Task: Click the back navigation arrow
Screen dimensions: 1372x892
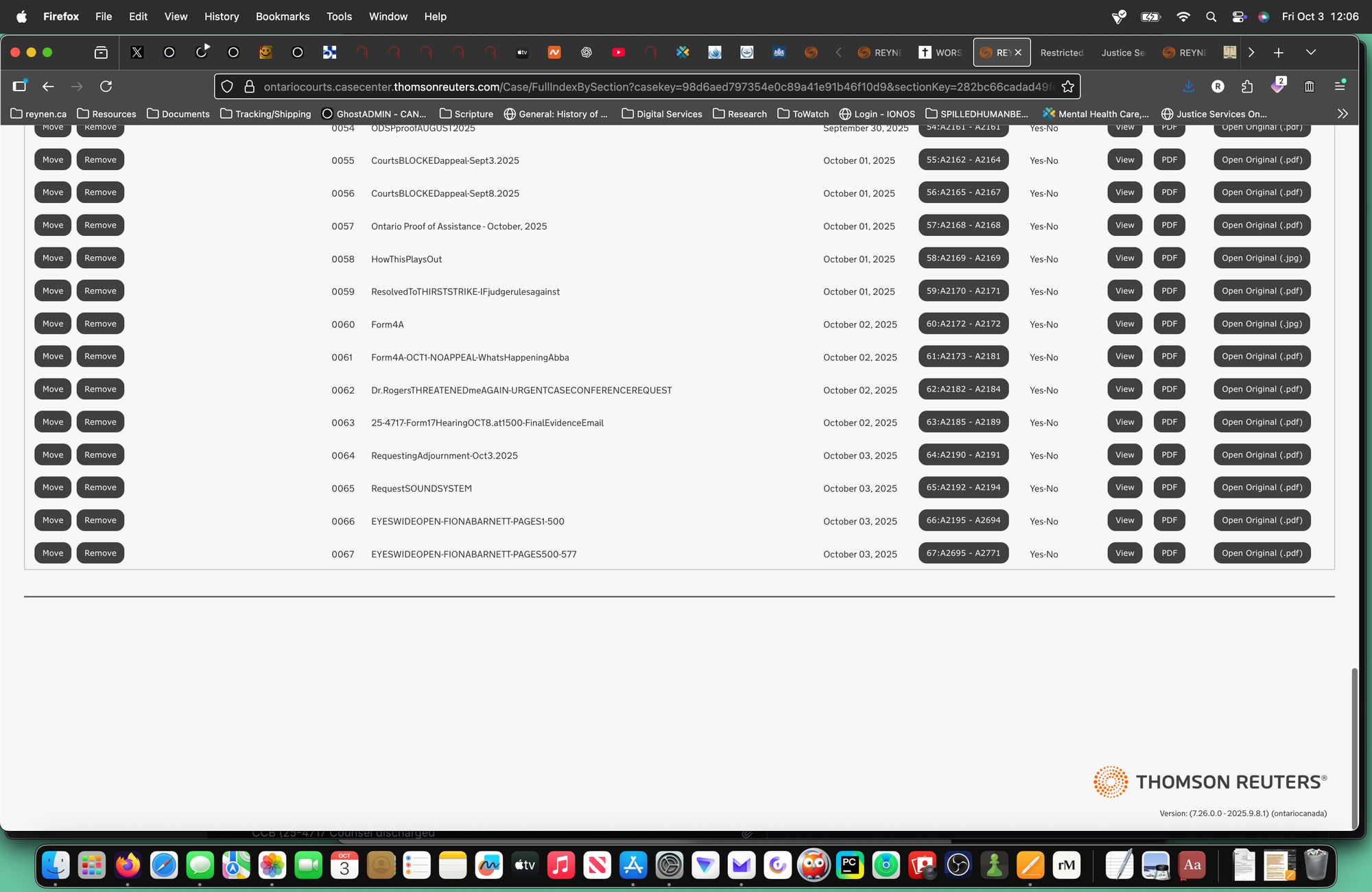Action: (x=48, y=86)
